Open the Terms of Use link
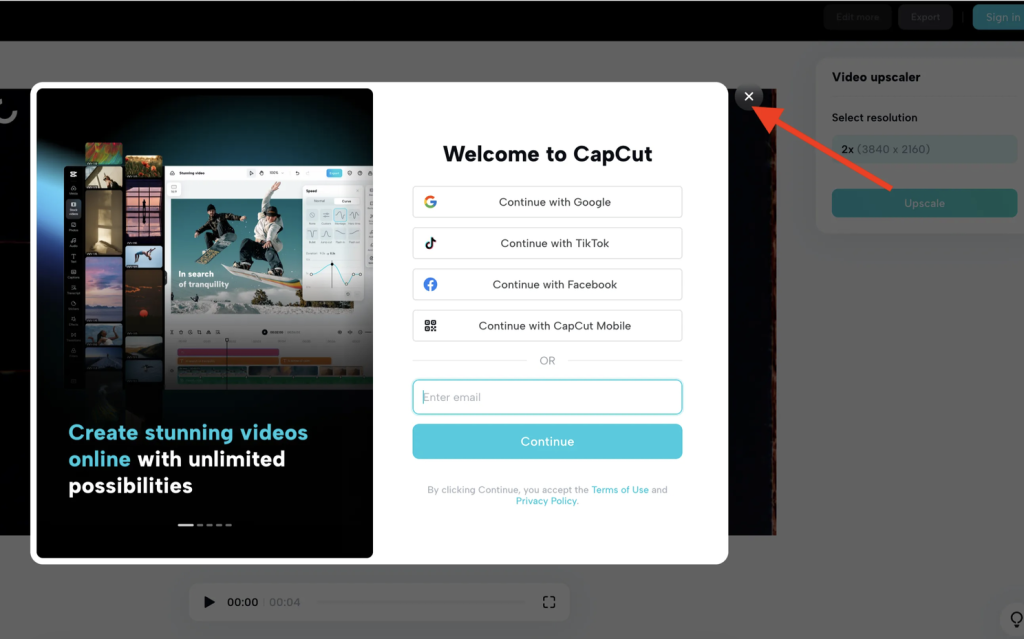The image size is (1024, 639). (620, 490)
